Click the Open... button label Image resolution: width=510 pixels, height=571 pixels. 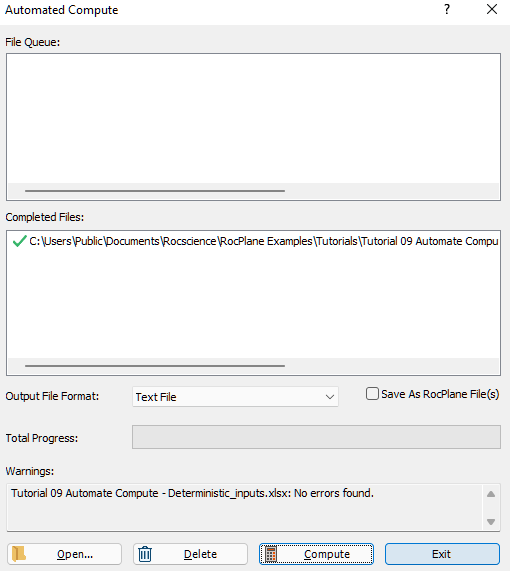pyautogui.click(x=75, y=554)
